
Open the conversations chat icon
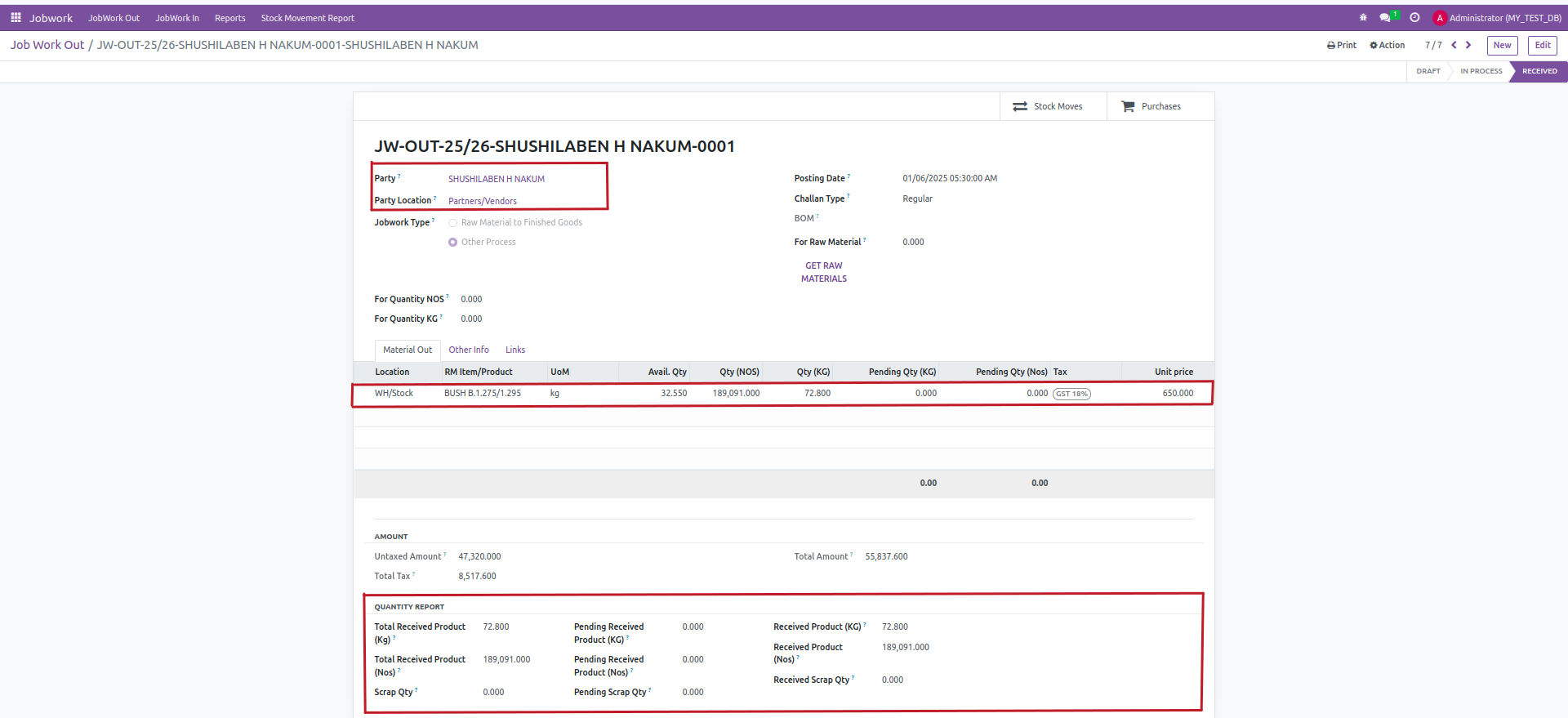[x=1385, y=17]
